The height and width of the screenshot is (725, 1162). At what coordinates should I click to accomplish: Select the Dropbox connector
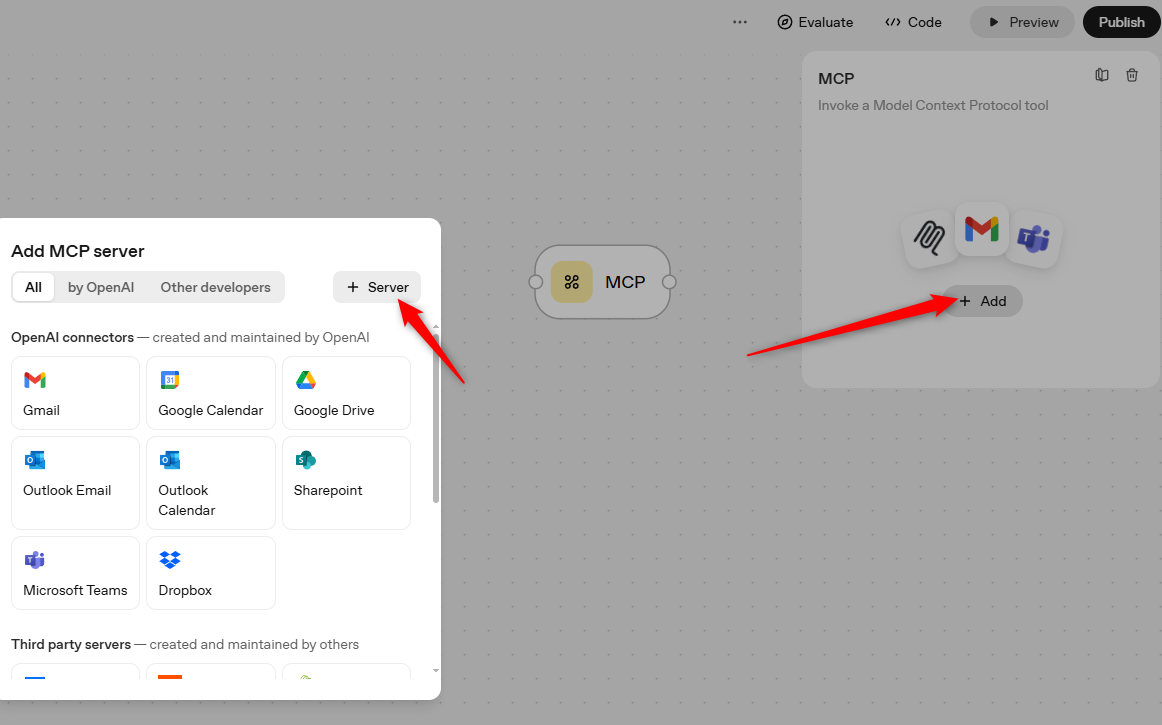(x=211, y=573)
